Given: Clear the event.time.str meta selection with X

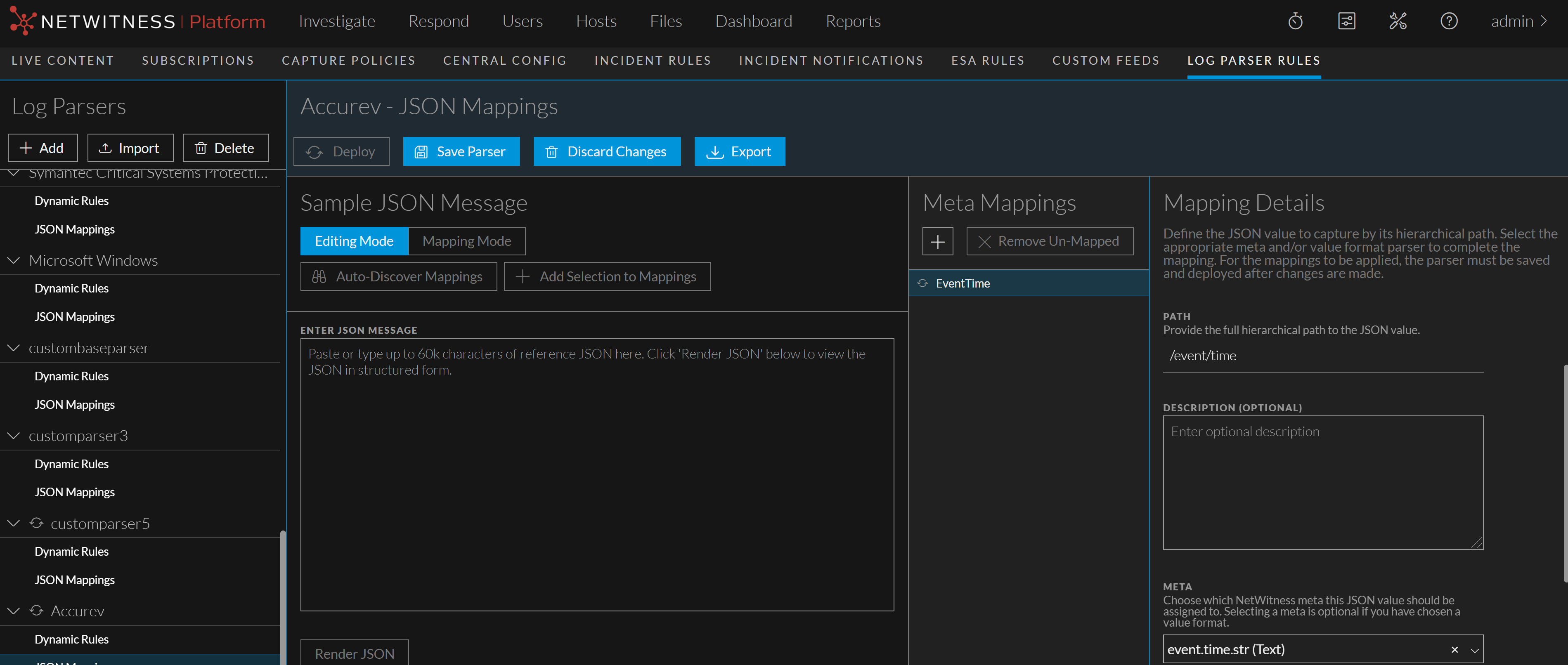Looking at the screenshot, I should pos(1454,650).
